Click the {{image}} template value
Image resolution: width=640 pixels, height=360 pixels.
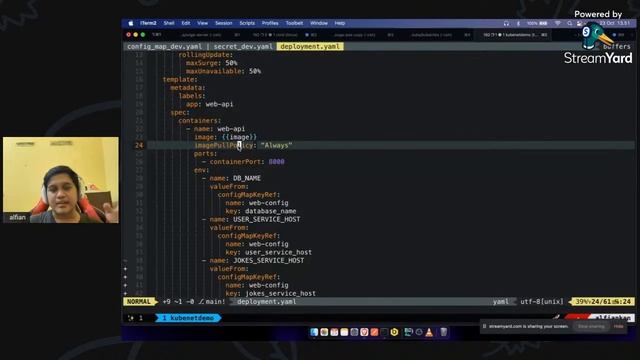(239, 137)
